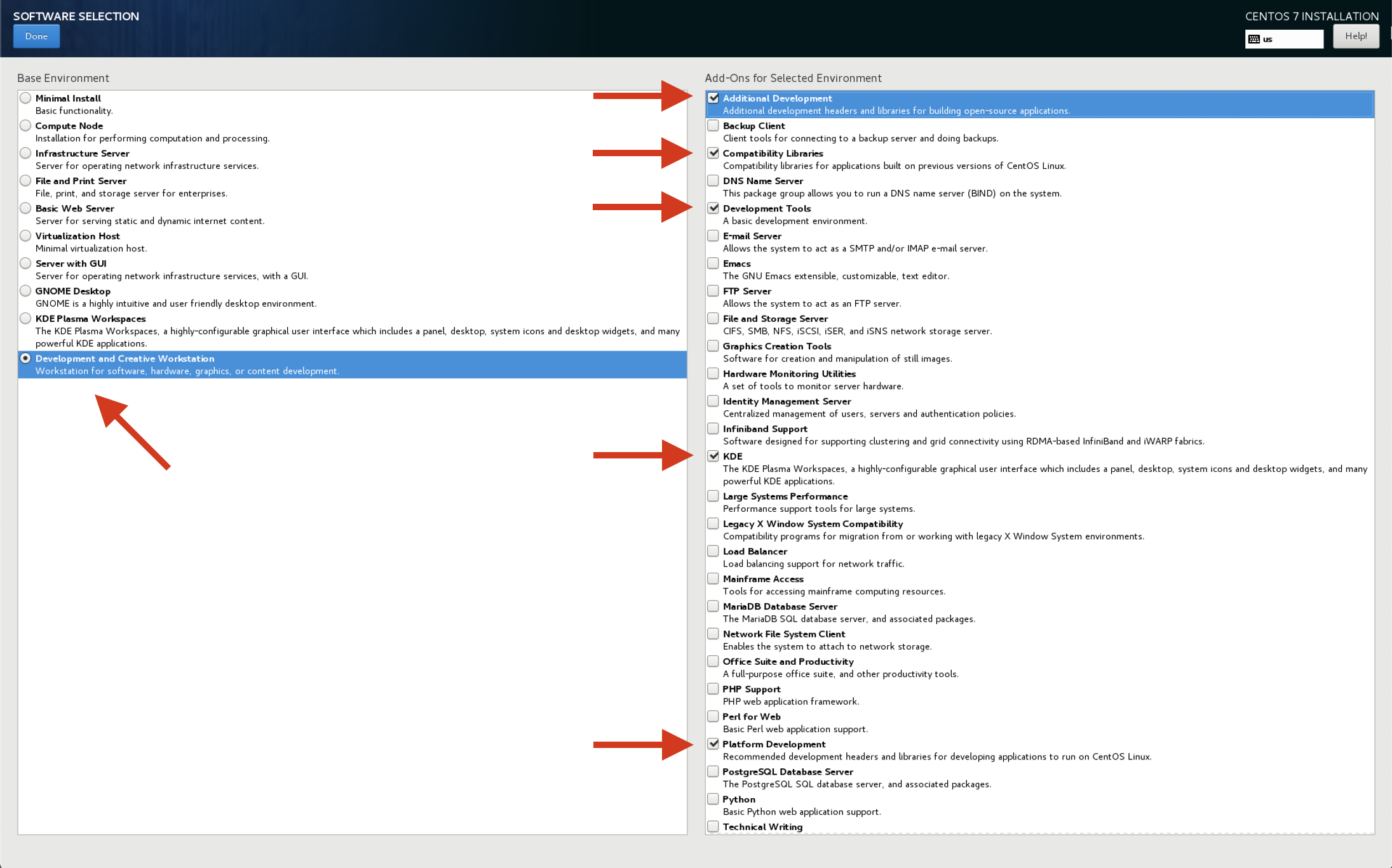Screen dimensions: 1392x868
Task: Enable the Emacs add-on checkbox
Action: pos(713,263)
